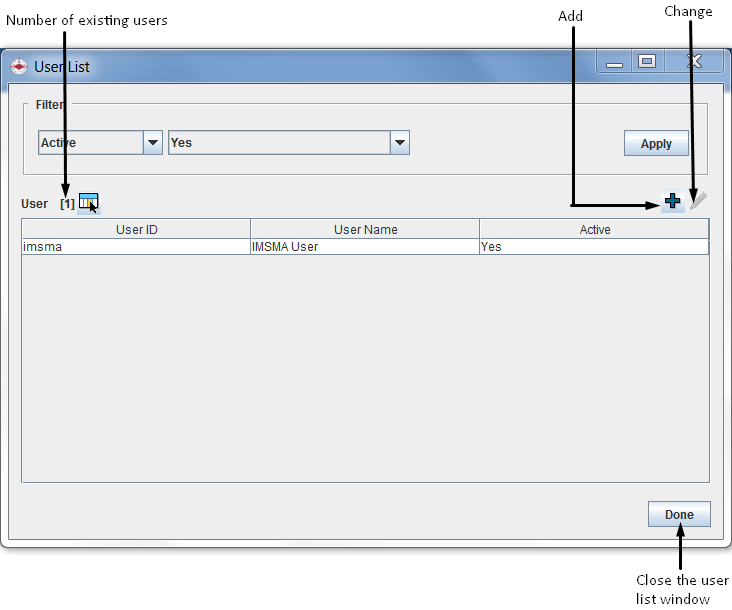Click the pencil Change user icon

click(x=698, y=201)
